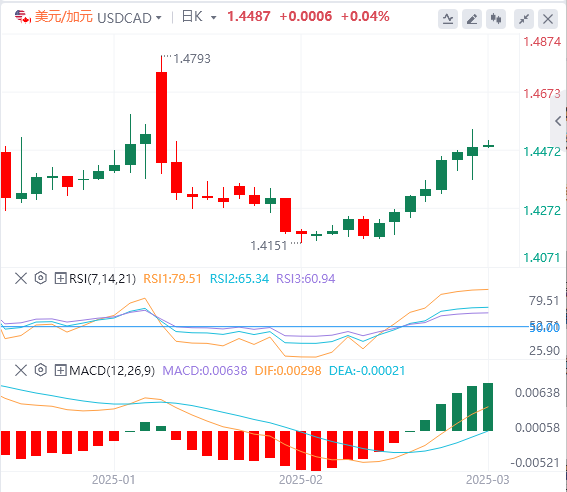
Task: Expand the MACD panel with plus icon
Action: click(60, 370)
